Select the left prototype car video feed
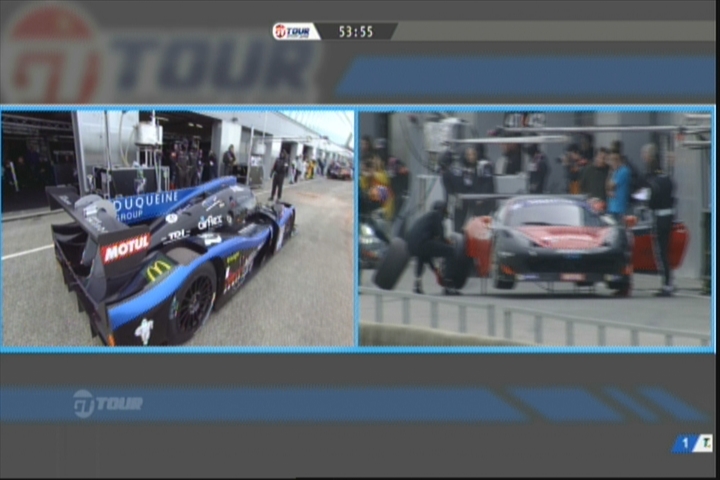The height and width of the screenshot is (480, 720). tap(178, 228)
